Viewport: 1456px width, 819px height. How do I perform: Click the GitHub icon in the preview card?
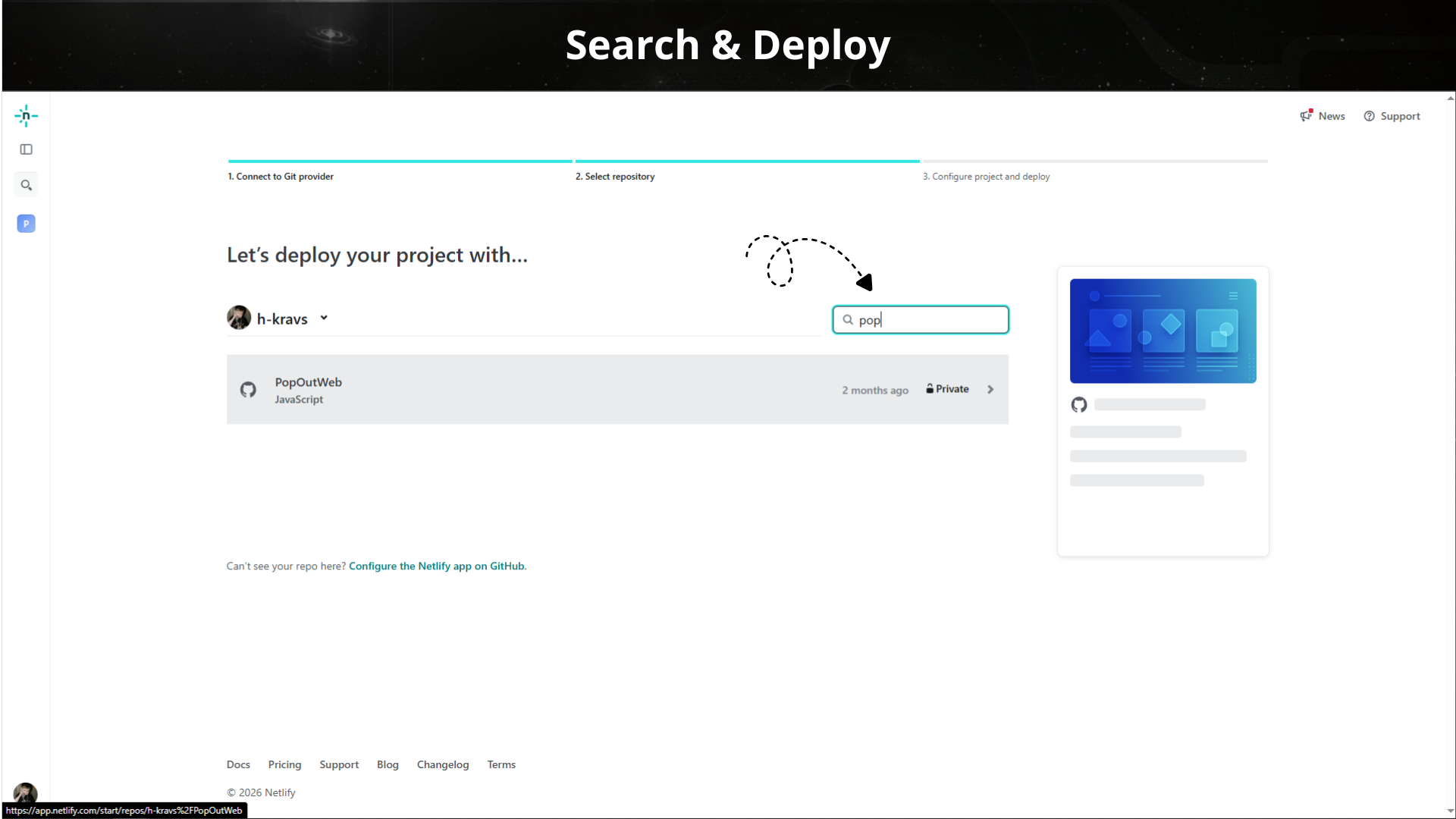[x=1079, y=405]
